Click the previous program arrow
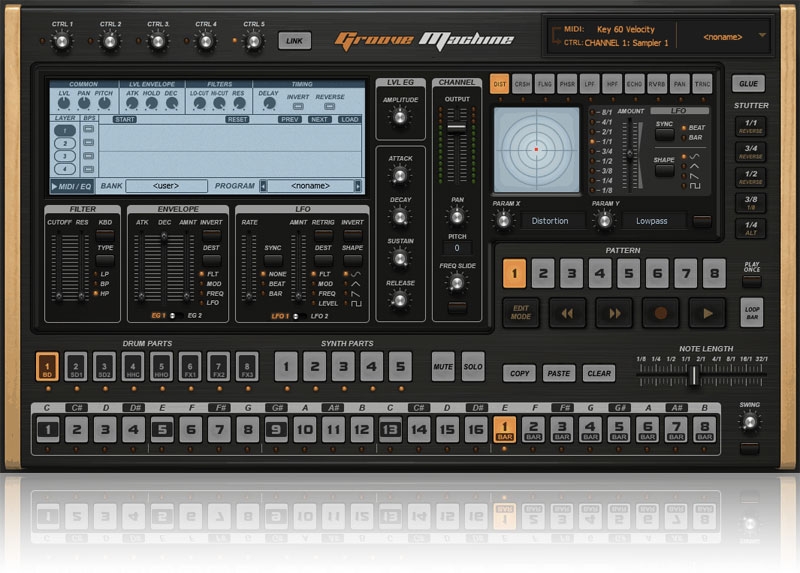 tap(263, 186)
